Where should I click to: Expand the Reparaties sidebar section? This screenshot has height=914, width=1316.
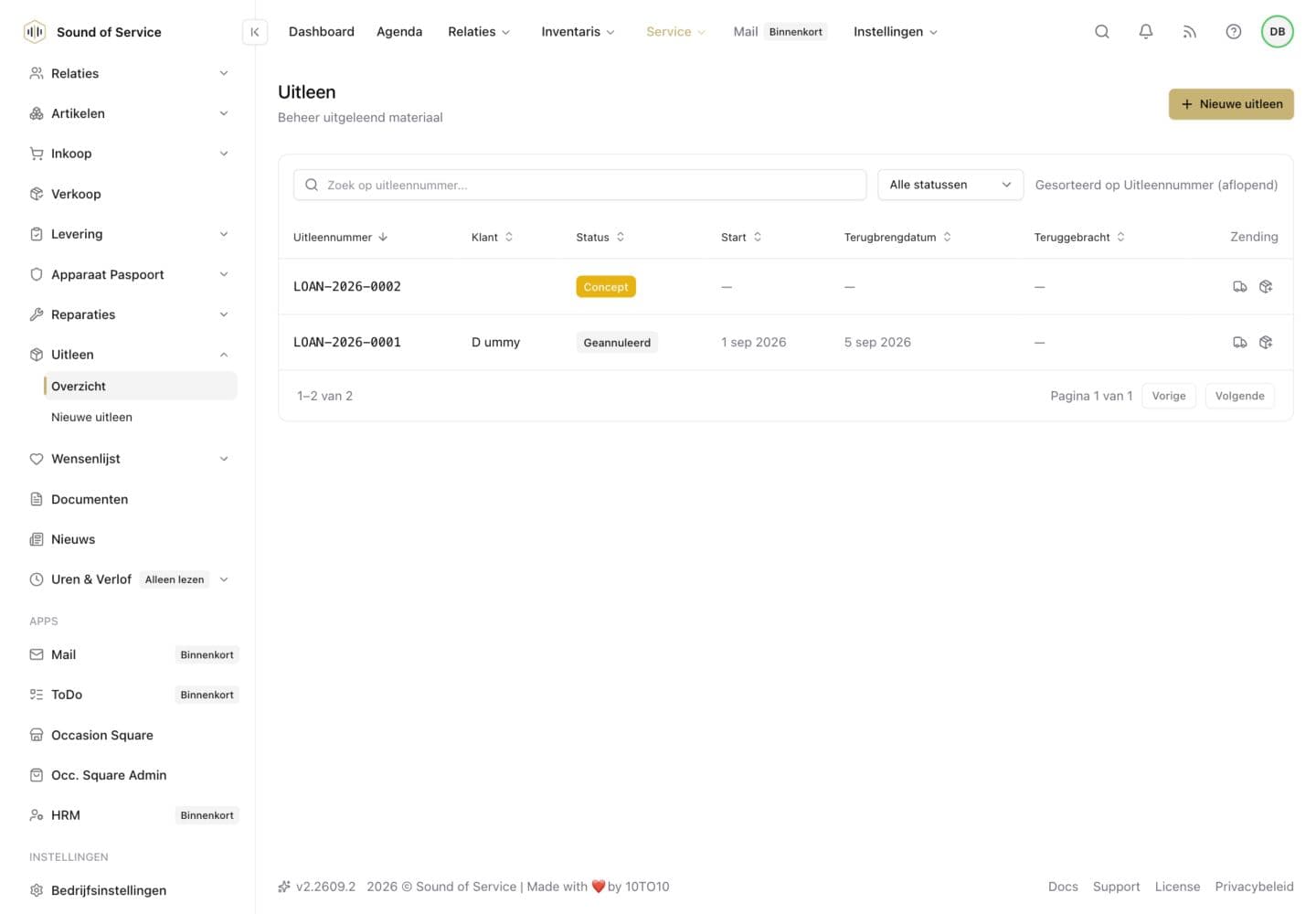click(x=130, y=314)
